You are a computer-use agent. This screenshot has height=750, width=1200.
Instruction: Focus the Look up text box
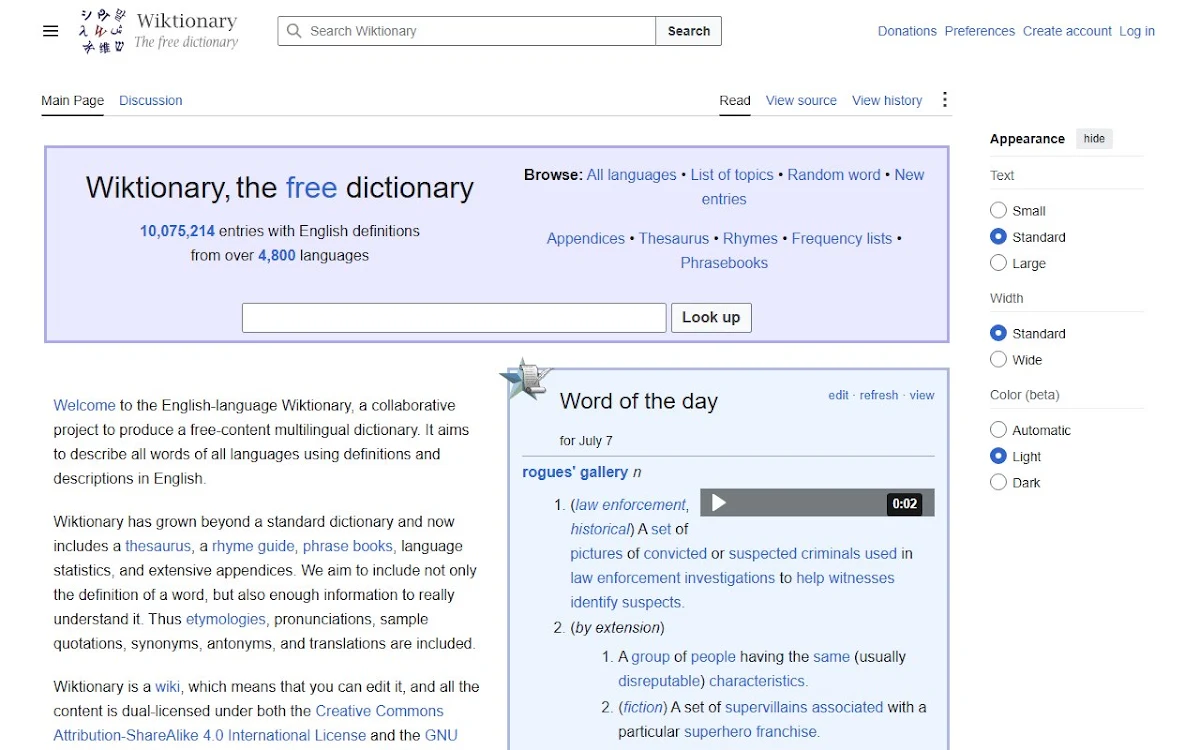(x=454, y=318)
